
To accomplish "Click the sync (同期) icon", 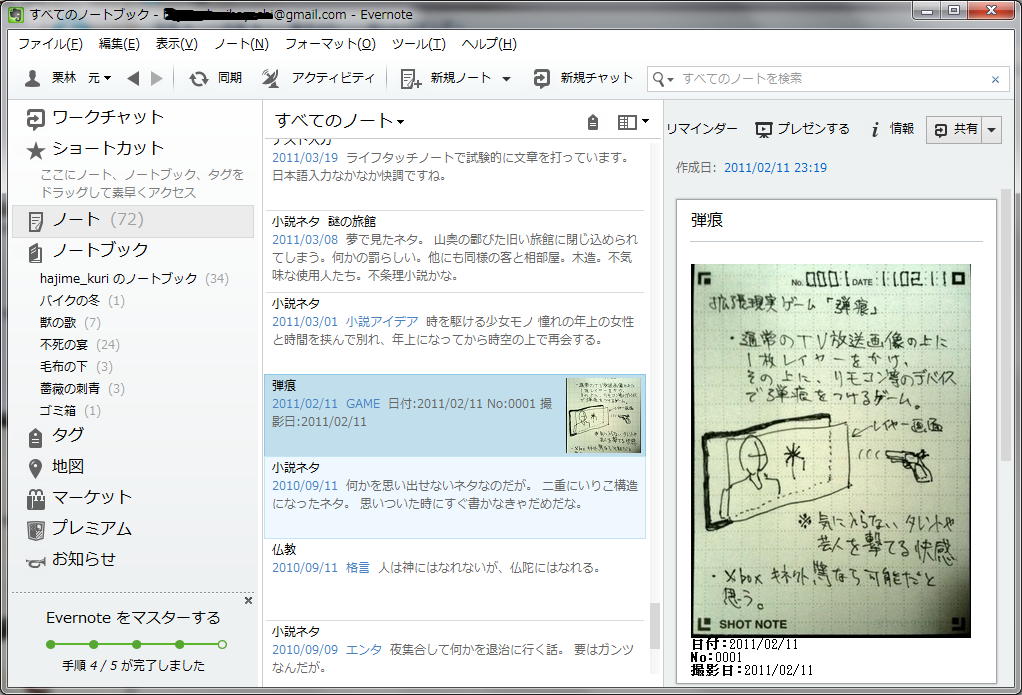I will coord(198,79).
